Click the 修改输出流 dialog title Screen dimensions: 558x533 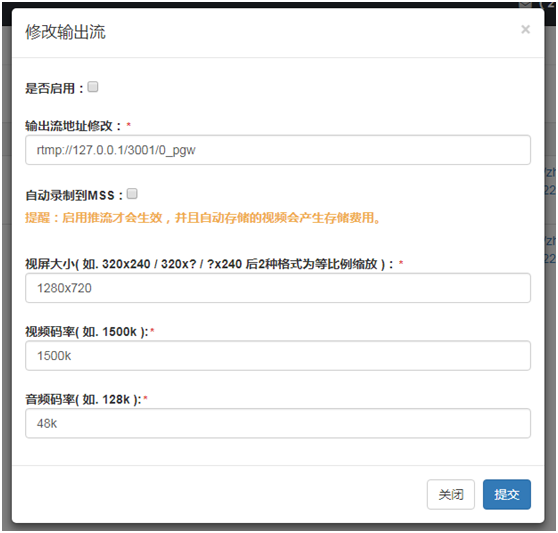click(65, 32)
